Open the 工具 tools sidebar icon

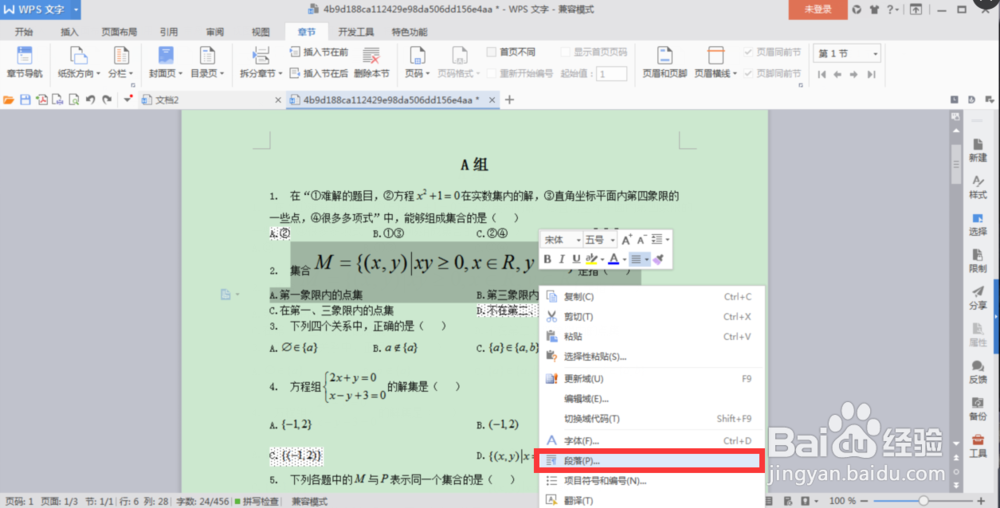coord(978,446)
